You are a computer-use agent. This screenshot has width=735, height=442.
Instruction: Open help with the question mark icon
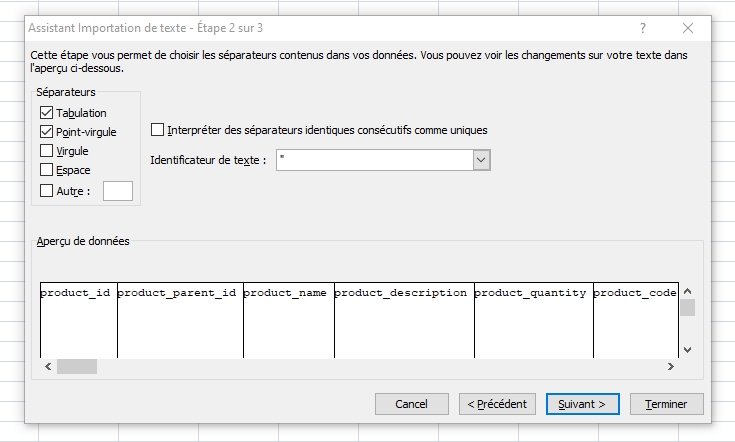643,28
